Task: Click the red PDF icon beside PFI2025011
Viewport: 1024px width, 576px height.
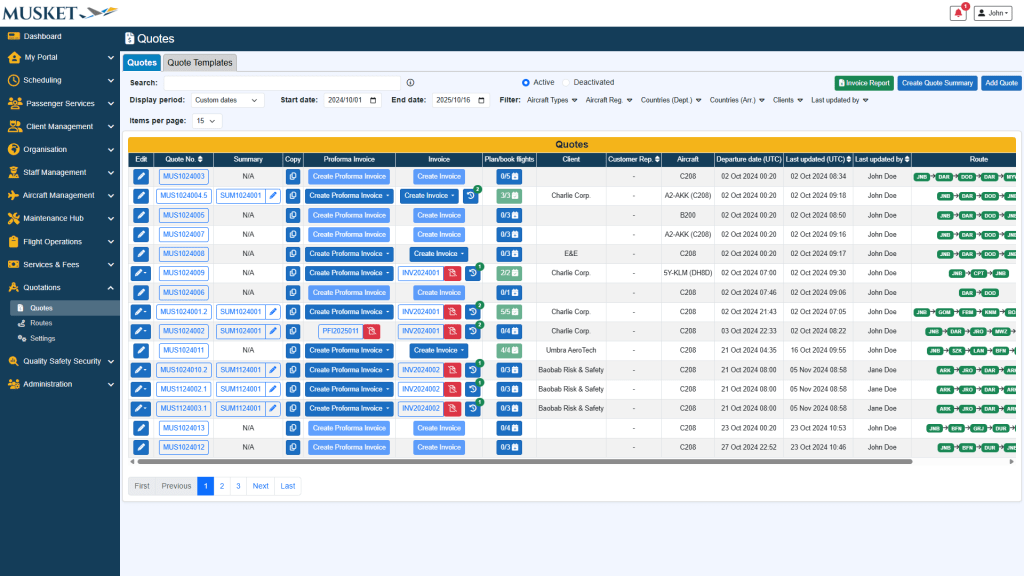Action: (x=372, y=331)
